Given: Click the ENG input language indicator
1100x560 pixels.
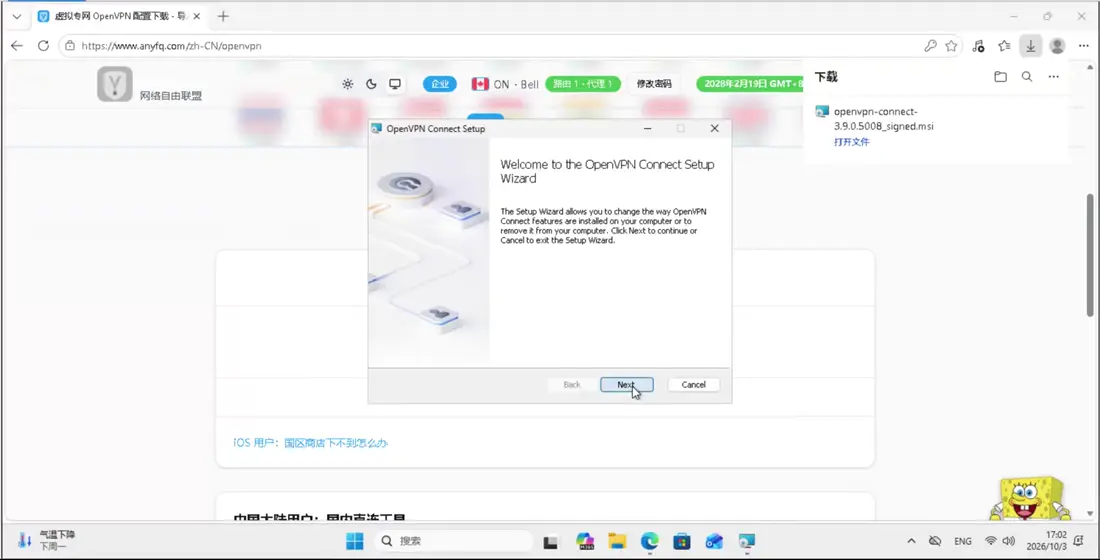Looking at the screenshot, I should 962,541.
